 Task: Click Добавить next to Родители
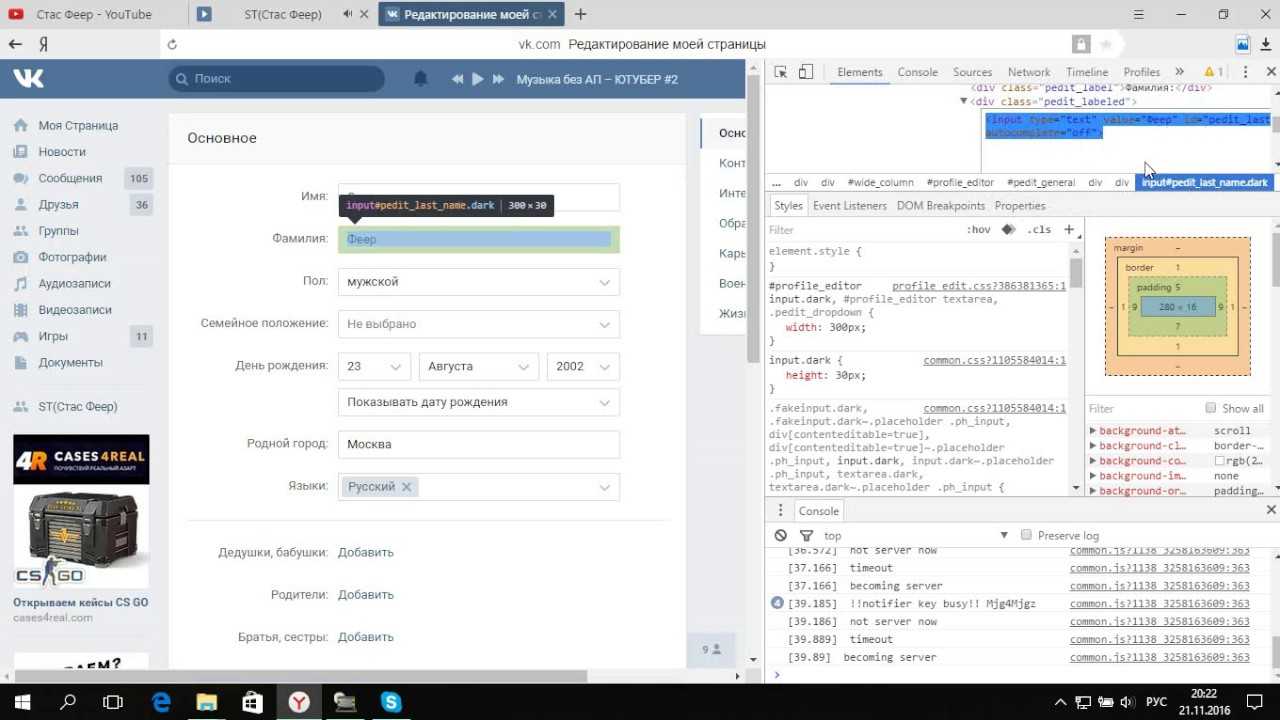366,594
